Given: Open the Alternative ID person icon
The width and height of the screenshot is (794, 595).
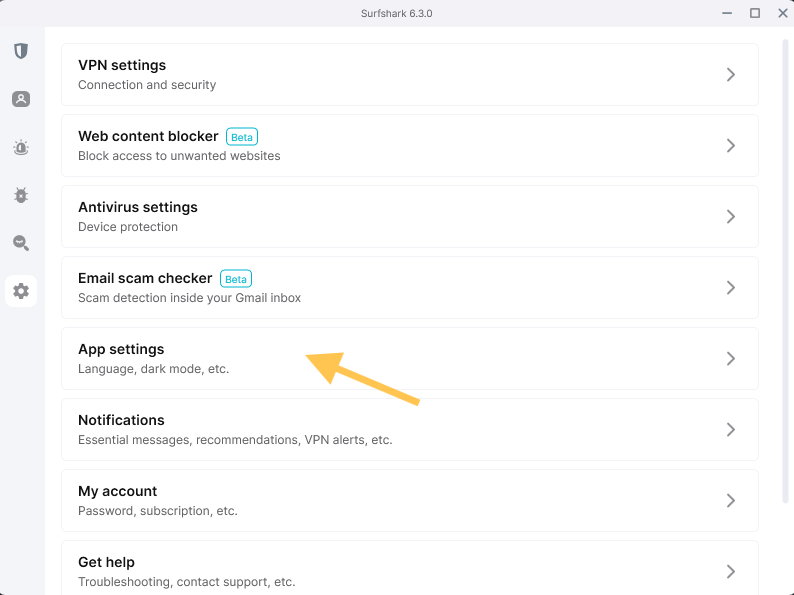Looking at the screenshot, I should point(21,99).
